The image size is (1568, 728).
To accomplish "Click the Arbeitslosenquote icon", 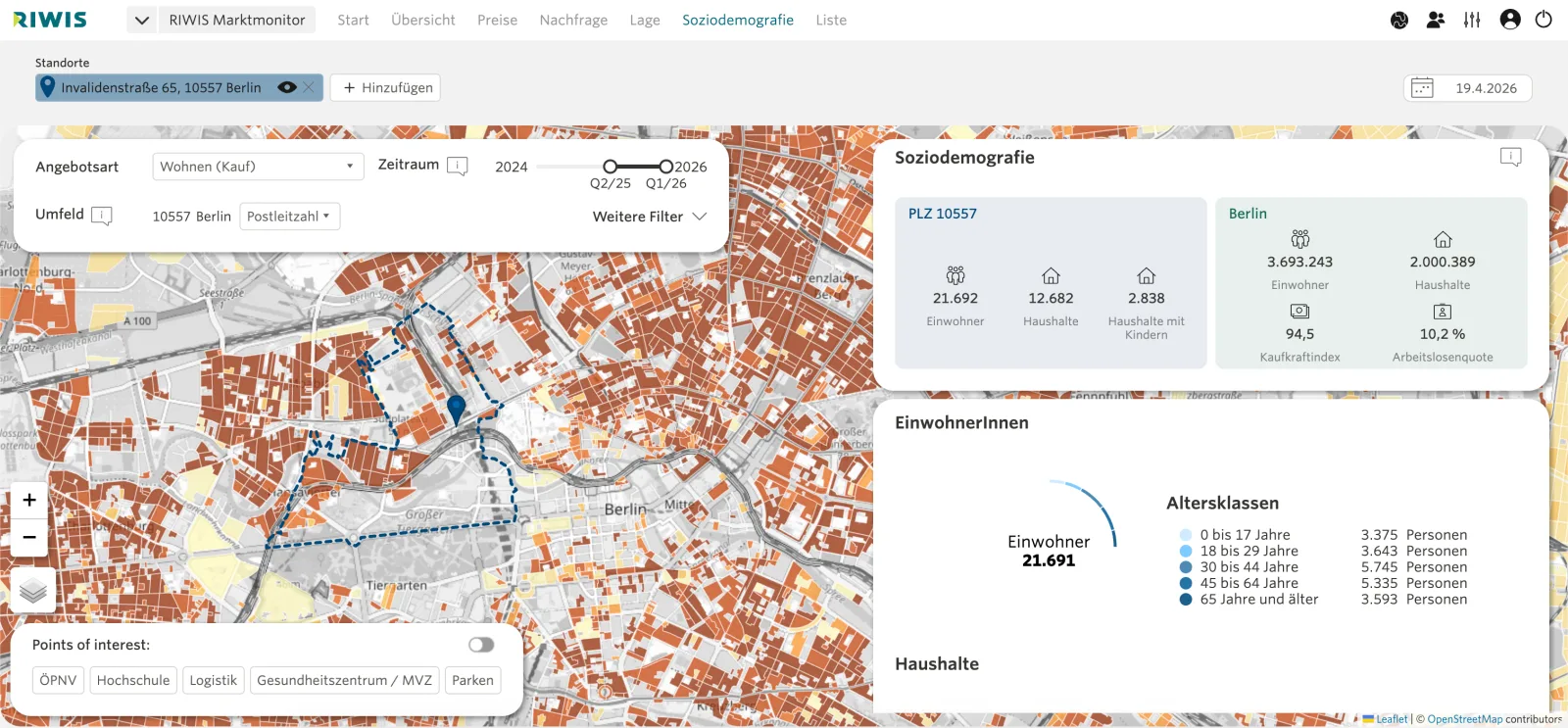I will (x=1443, y=312).
